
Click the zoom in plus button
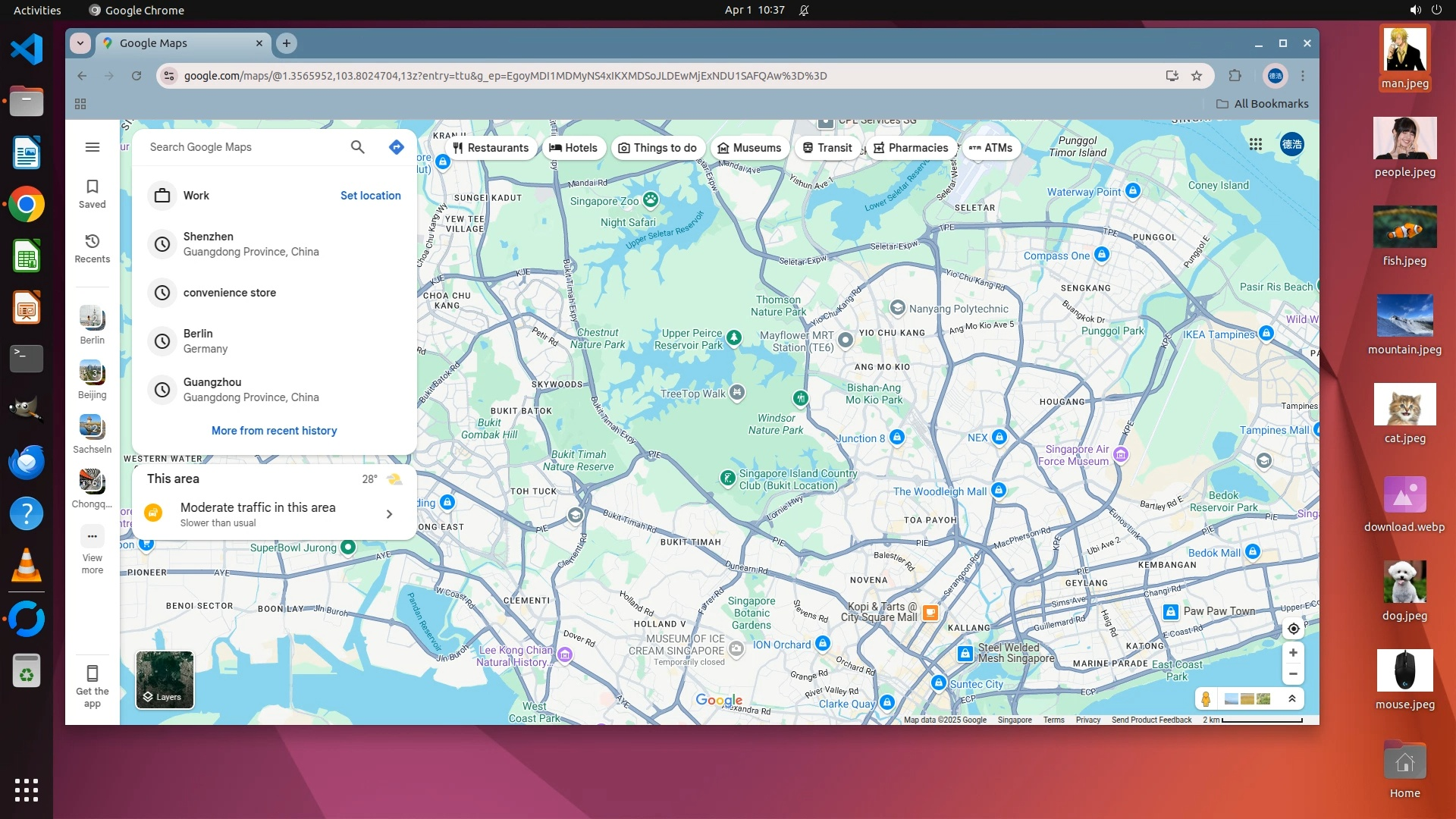coord(1293,653)
